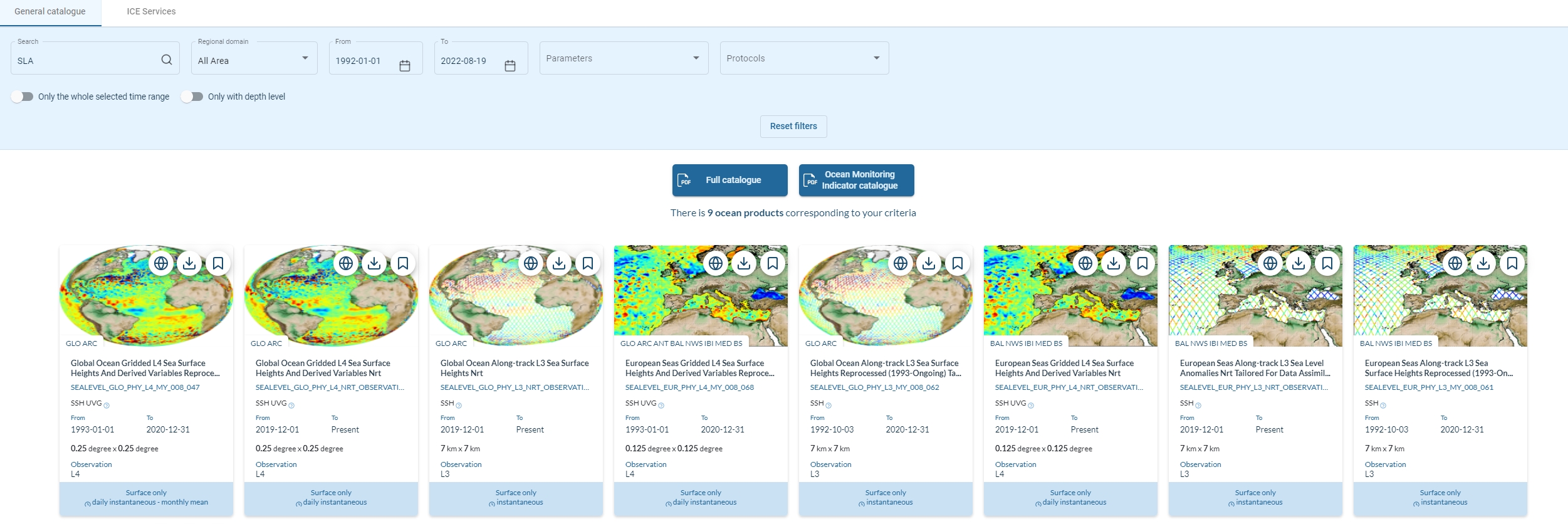This screenshot has height=524, width=1568.
Task: Toggle Only with depth level switch
Action: pos(192,97)
